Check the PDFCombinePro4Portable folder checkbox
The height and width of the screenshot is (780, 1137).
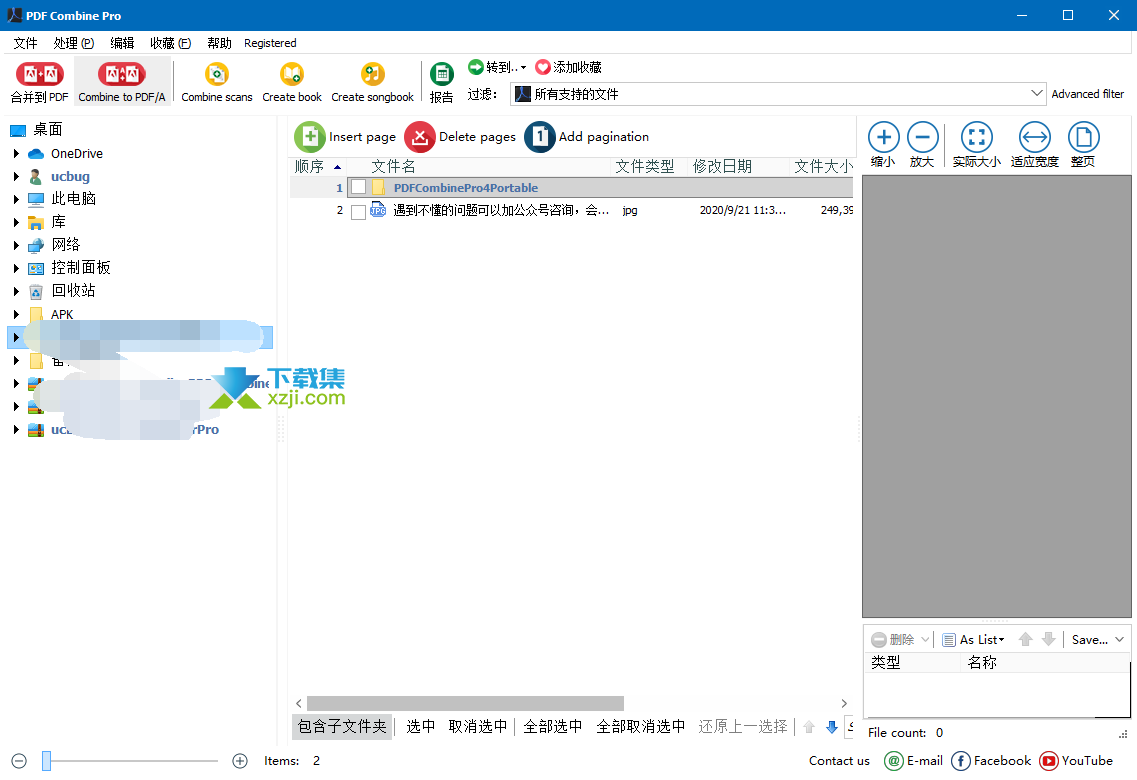(358, 188)
